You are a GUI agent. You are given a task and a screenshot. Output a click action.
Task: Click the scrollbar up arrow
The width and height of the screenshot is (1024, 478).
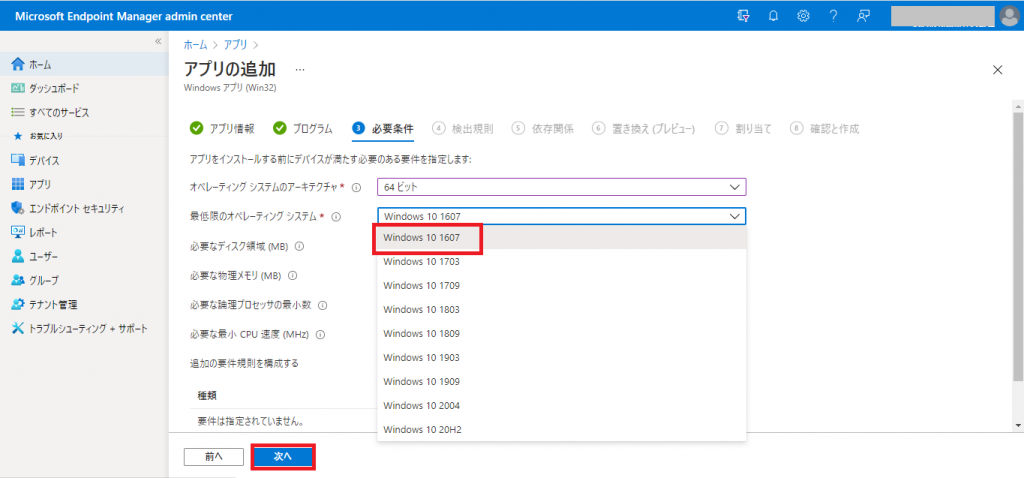[x=1017, y=104]
